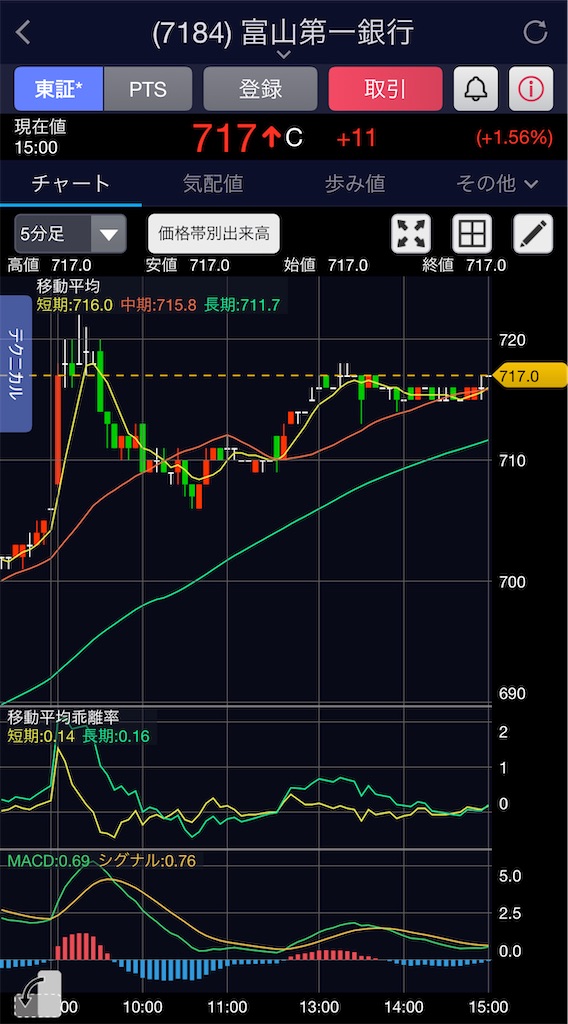Open the price alert bell icon
568x1024 pixels.
(475, 89)
